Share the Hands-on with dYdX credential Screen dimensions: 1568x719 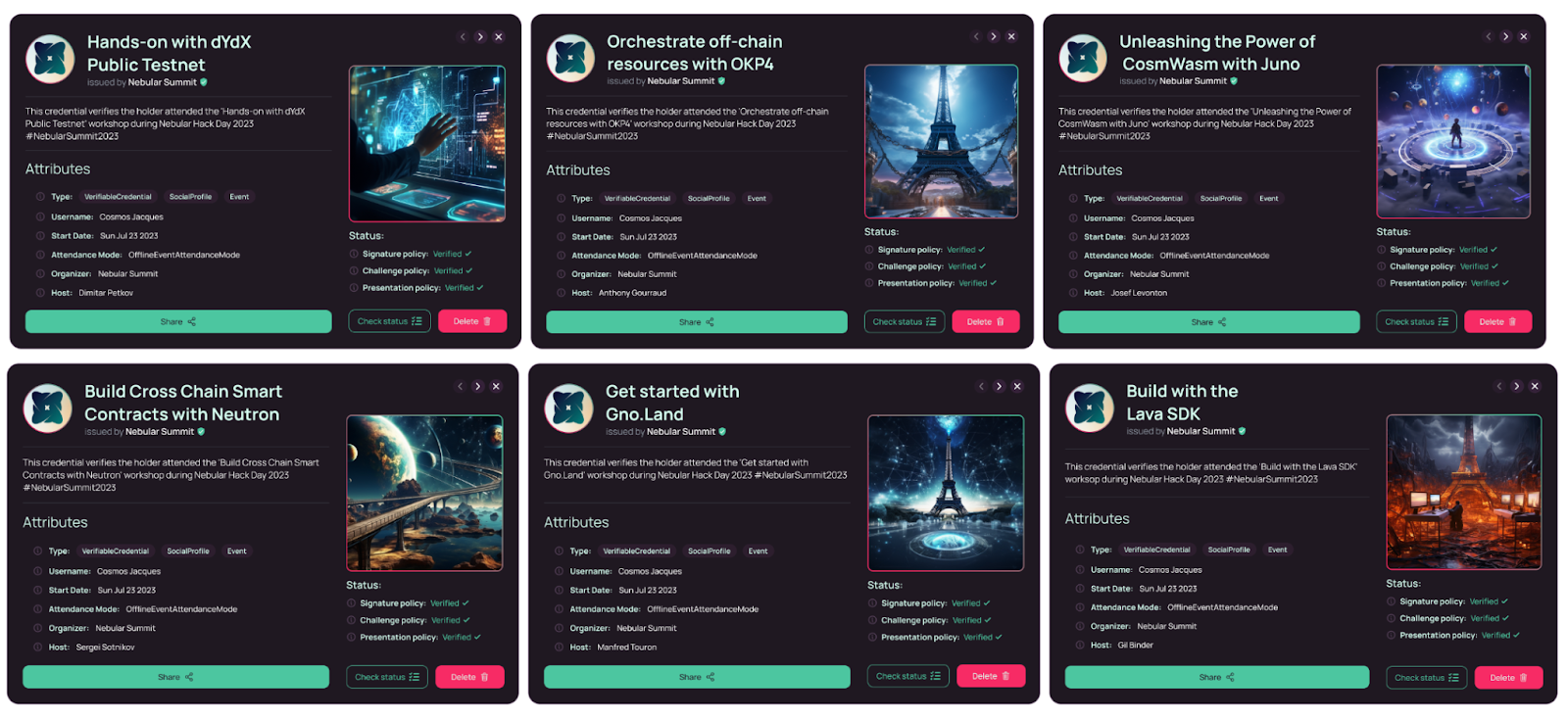tap(178, 321)
